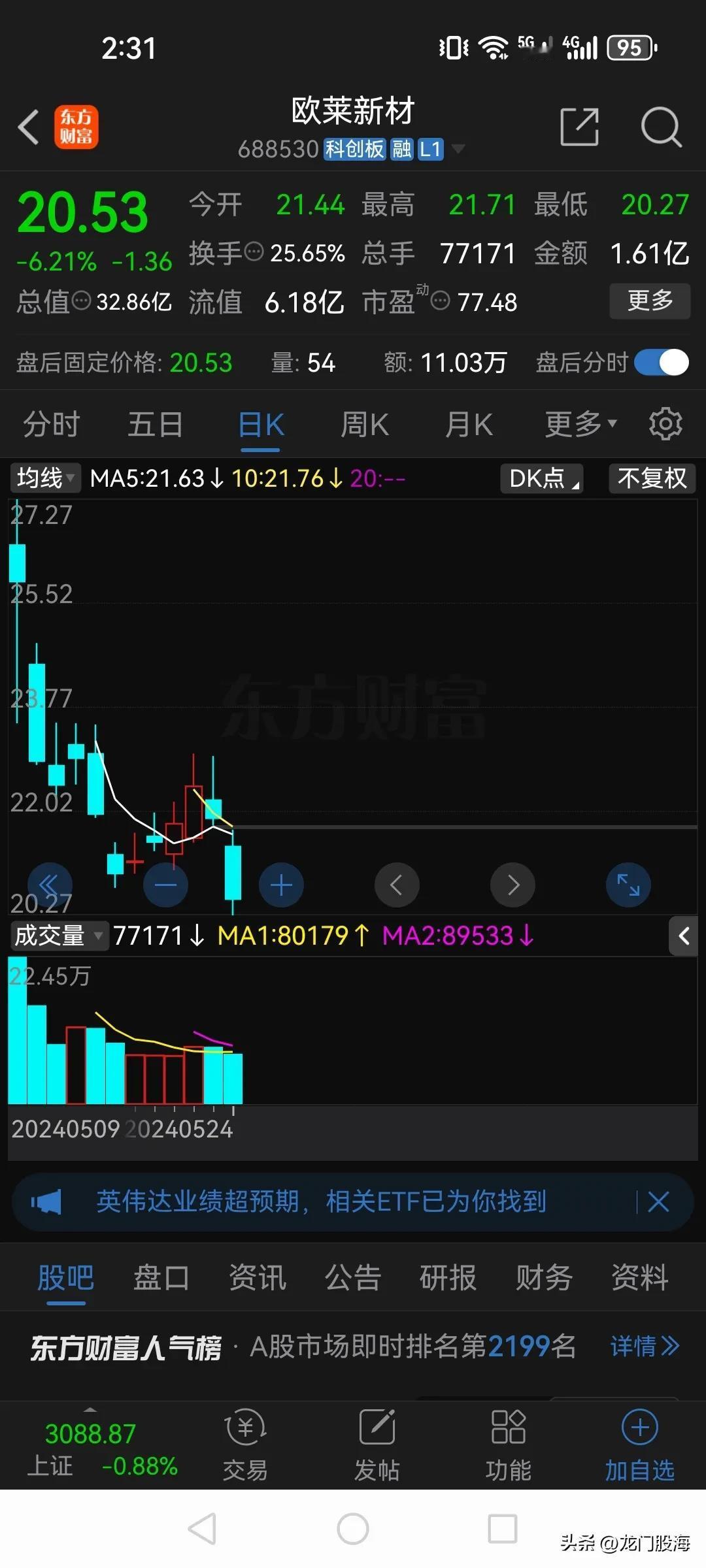The height and width of the screenshot is (1568, 706).
Task: Jump to earliest K-line double-arrow
Action: 50,885
